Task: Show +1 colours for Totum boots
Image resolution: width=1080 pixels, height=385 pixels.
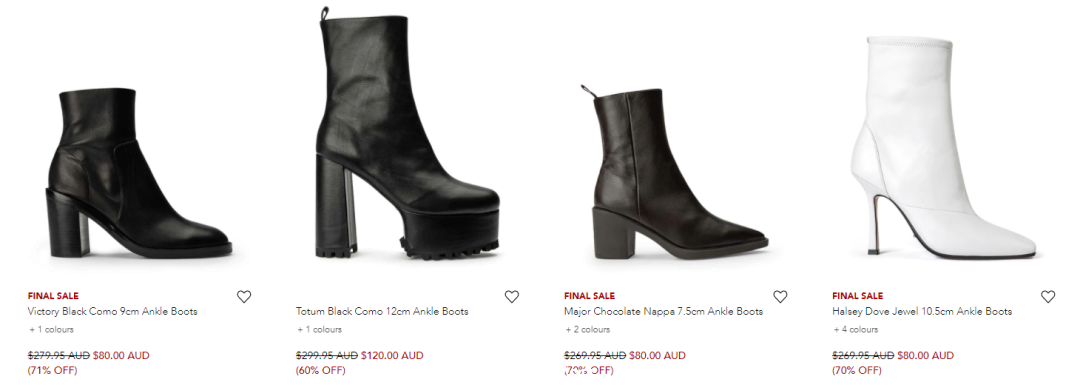Action: tap(320, 330)
